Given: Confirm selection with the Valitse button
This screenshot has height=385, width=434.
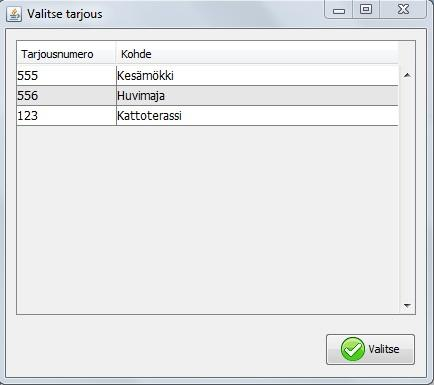Looking at the screenshot, I should point(370,349).
